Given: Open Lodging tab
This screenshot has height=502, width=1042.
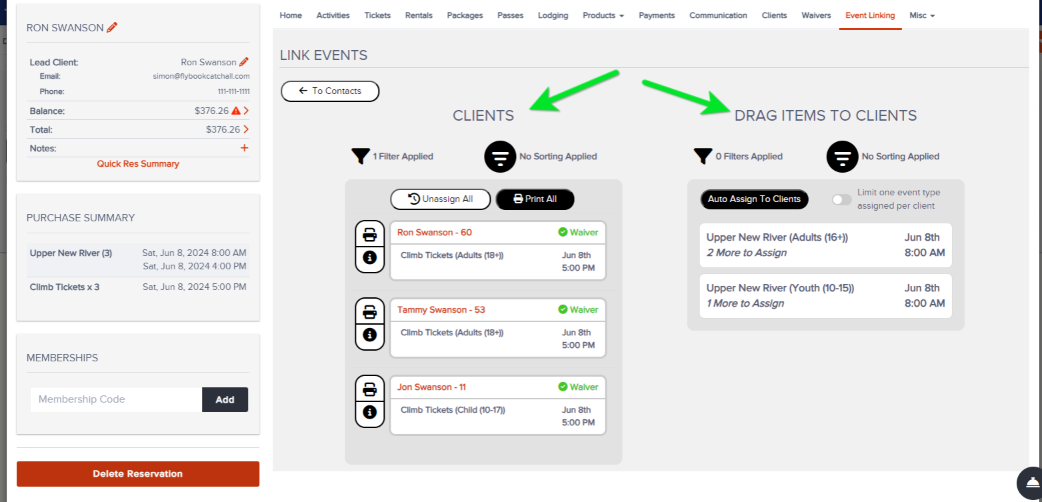Looking at the screenshot, I should pos(553,15).
